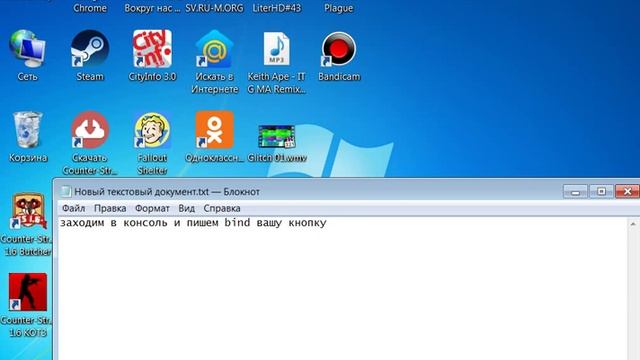640x360 pixels.
Task: Close the Notepad window
Action: pyautogui.click(x=627, y=191)
